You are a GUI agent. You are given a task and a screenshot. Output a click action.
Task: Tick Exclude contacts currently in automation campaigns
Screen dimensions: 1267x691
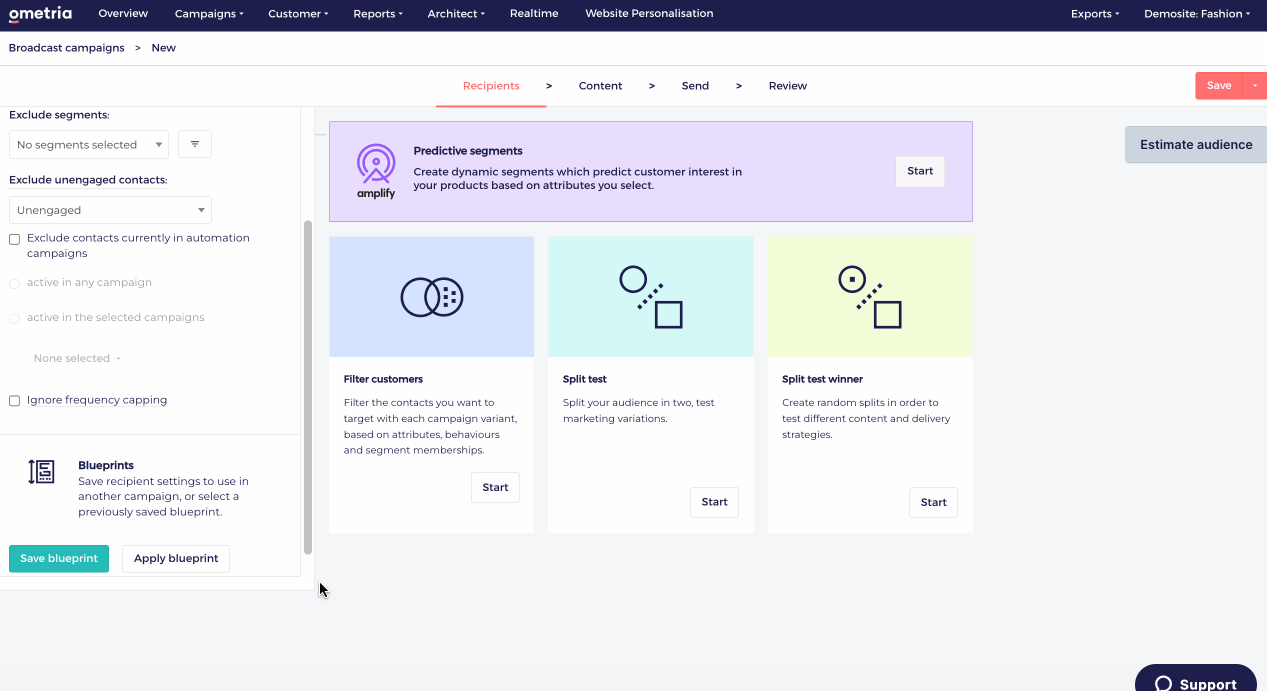(x=14, y=240)
